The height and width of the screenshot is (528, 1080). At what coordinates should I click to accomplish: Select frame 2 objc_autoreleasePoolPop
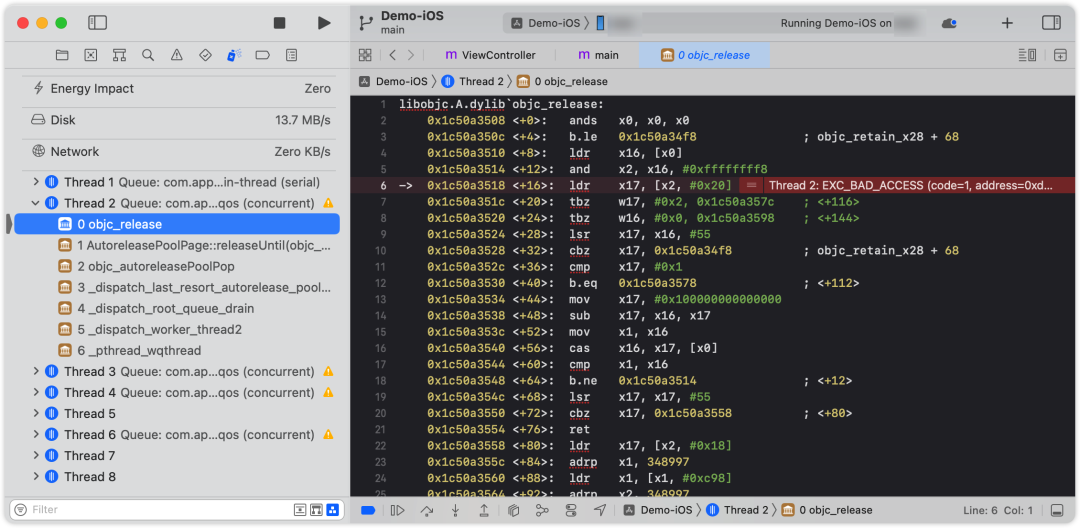pos(155,267)
